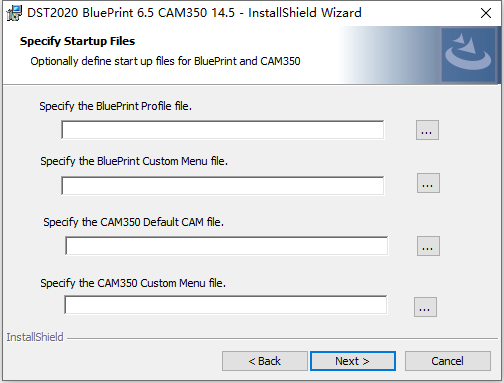This screenshot has height=383, width=504.
Task: Browse for the BluePrint Custom Menu file
Action: click(428, 183)
